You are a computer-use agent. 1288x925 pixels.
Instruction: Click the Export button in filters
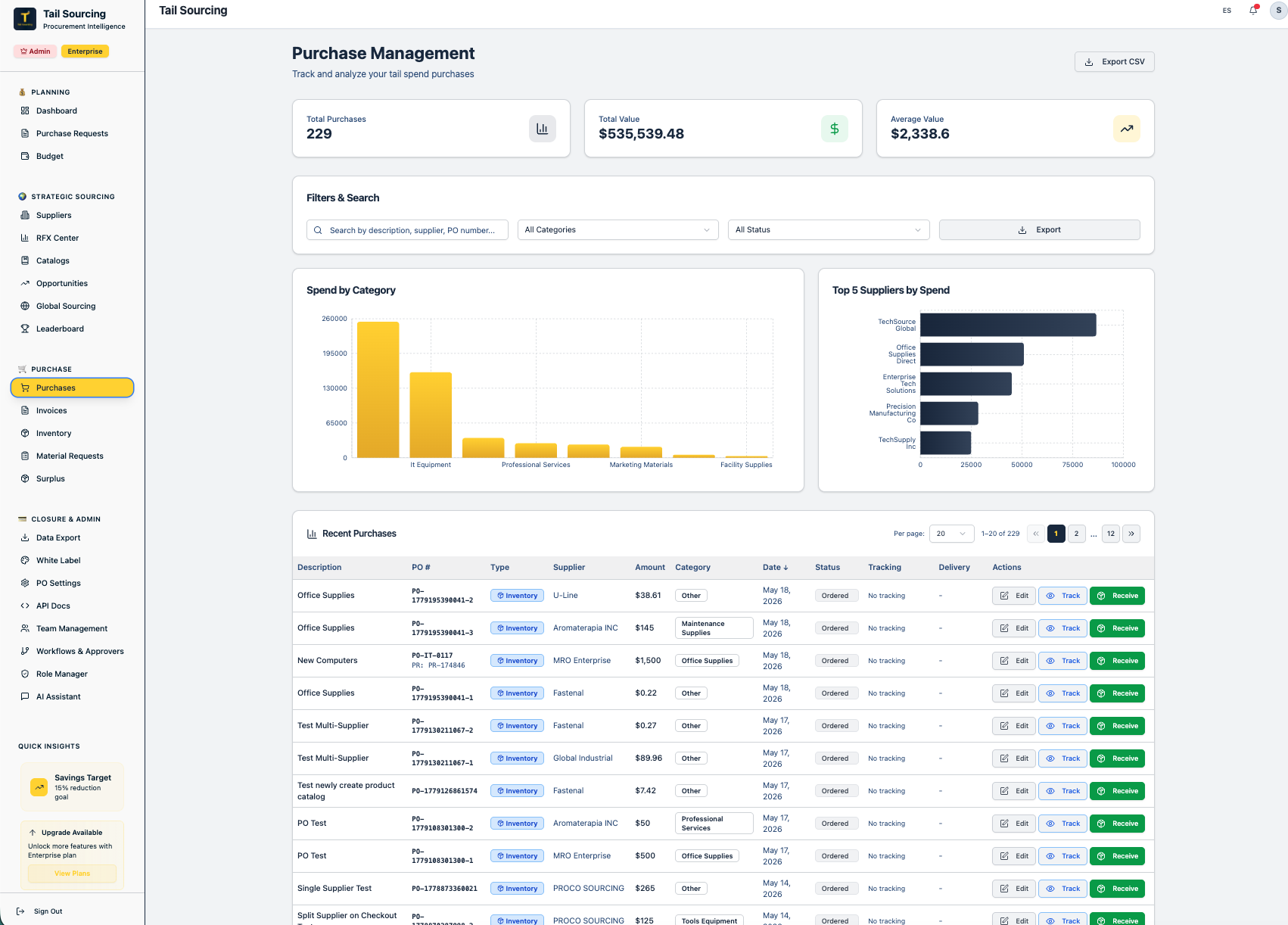click(x=1039, y=230)
